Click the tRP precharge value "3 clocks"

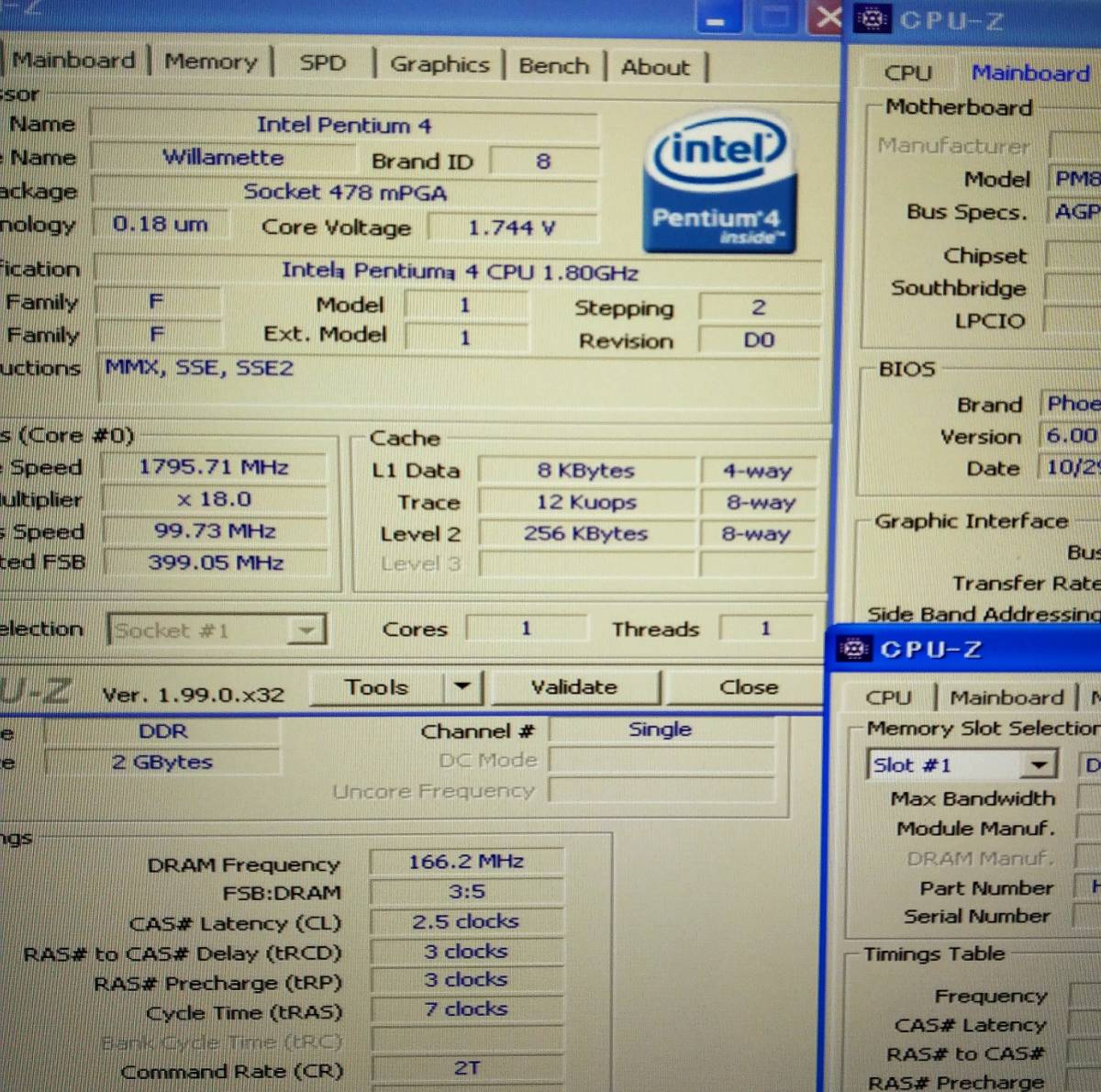tap(466, 980)
